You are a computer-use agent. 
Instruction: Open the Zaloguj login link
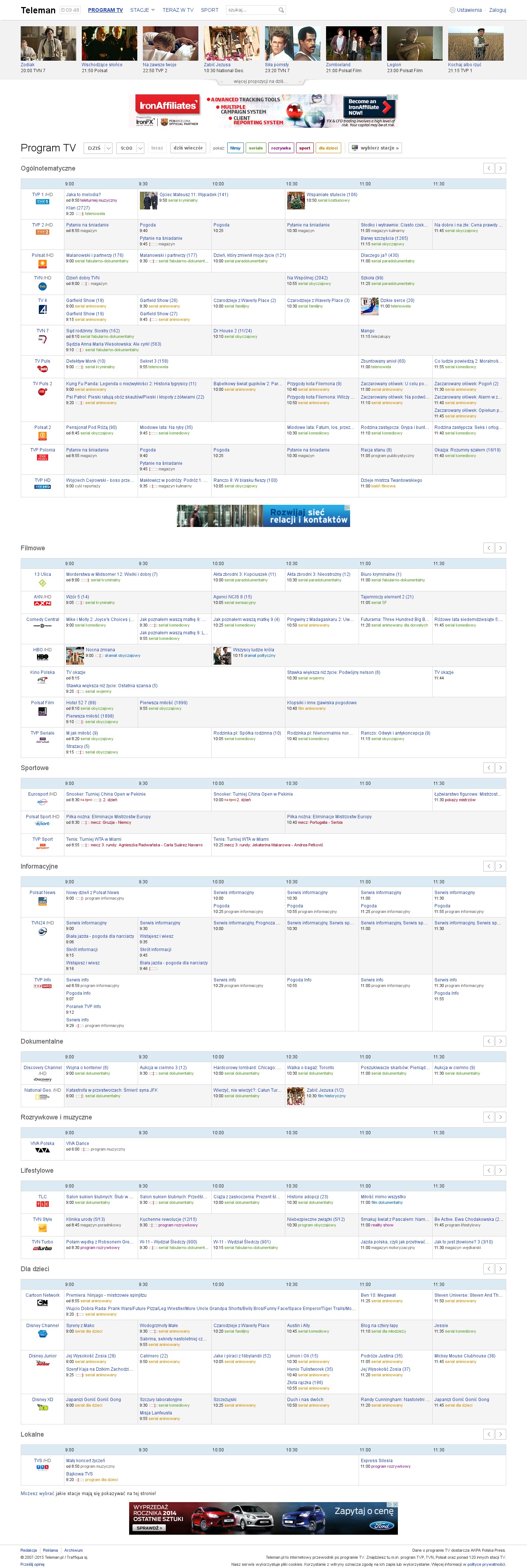[x=497, y=10]
